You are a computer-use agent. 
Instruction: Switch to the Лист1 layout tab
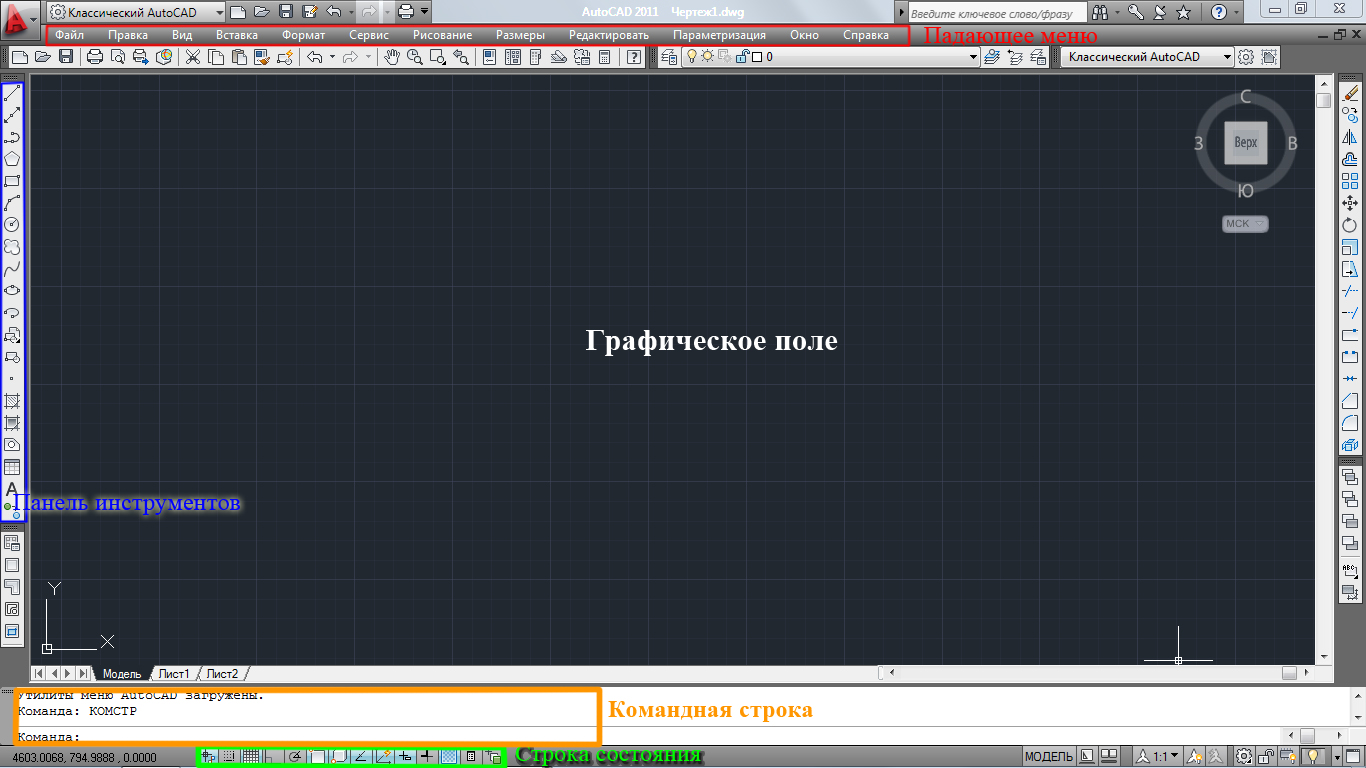(173, 674)
